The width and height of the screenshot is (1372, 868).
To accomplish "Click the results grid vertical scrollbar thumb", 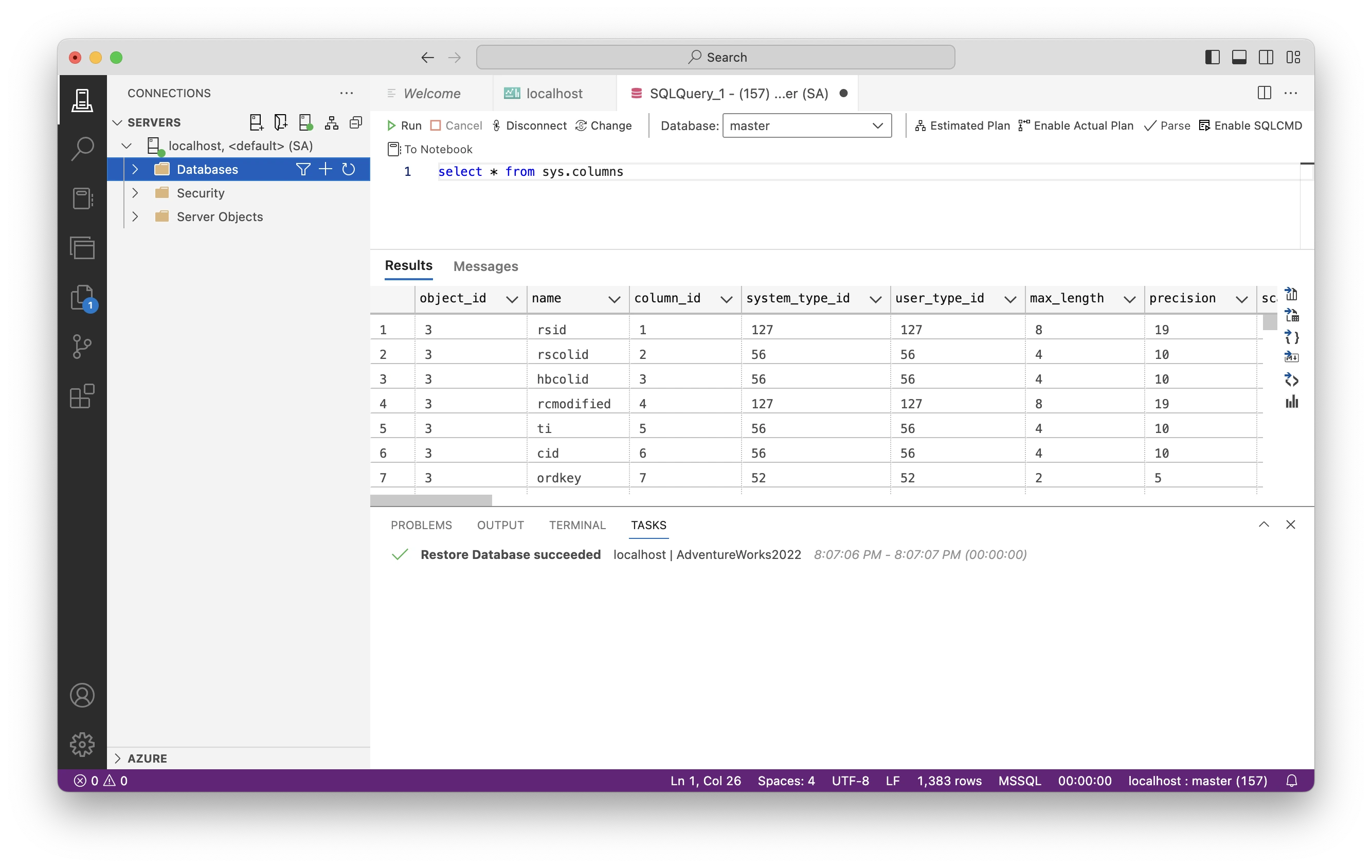I will click(x=1270, y=322).
